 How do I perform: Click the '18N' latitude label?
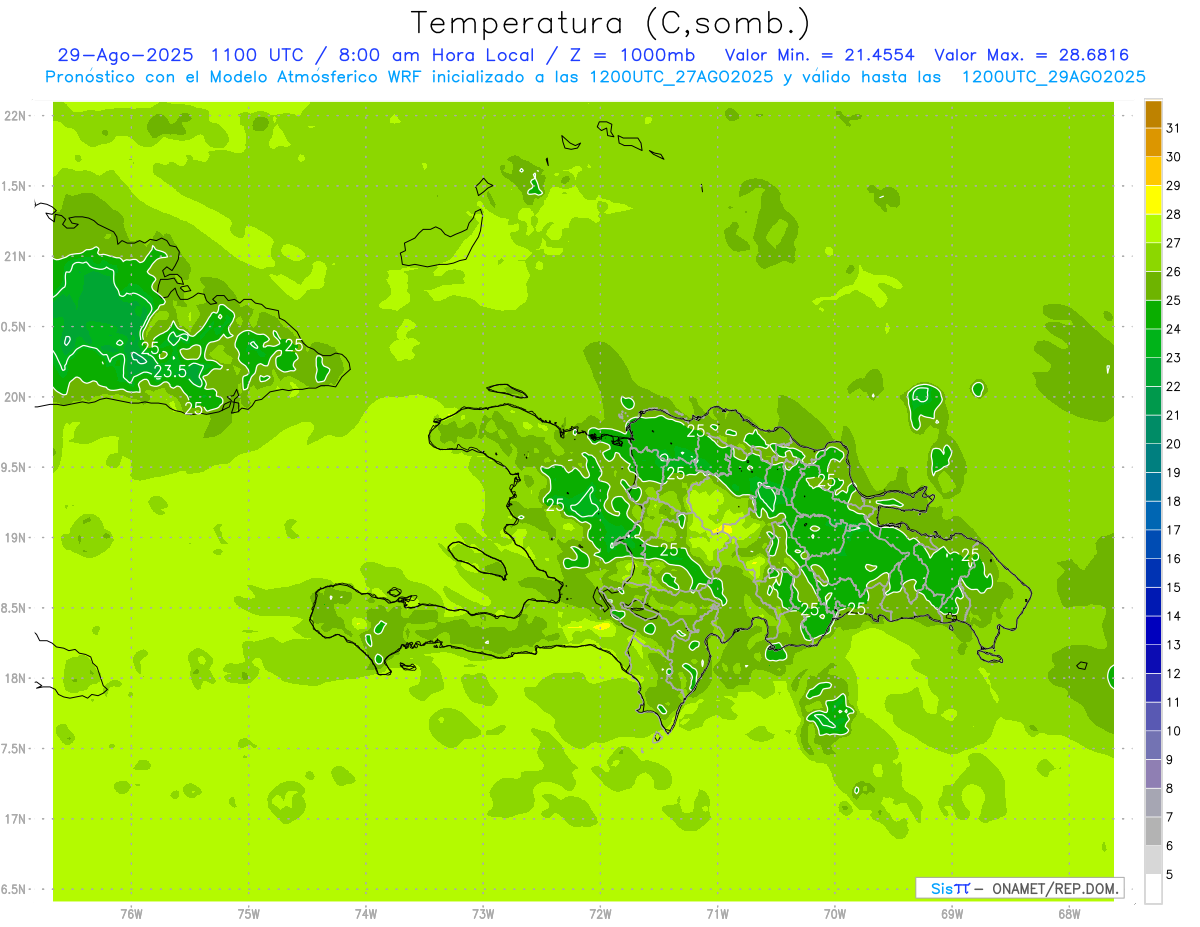click(15, 678)
